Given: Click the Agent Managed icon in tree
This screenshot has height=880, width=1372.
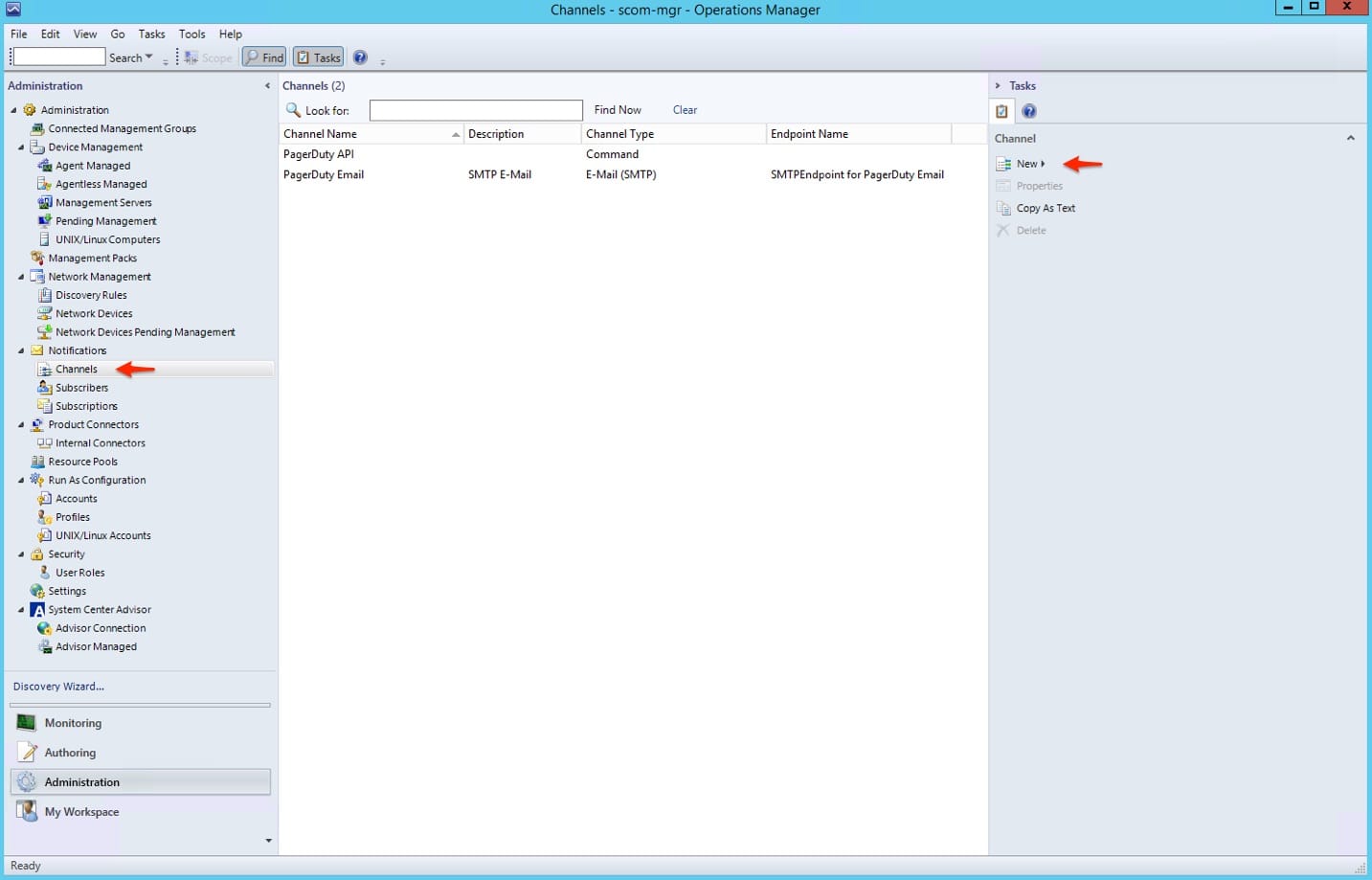Looking at the screenshot, I should (44, 166).
